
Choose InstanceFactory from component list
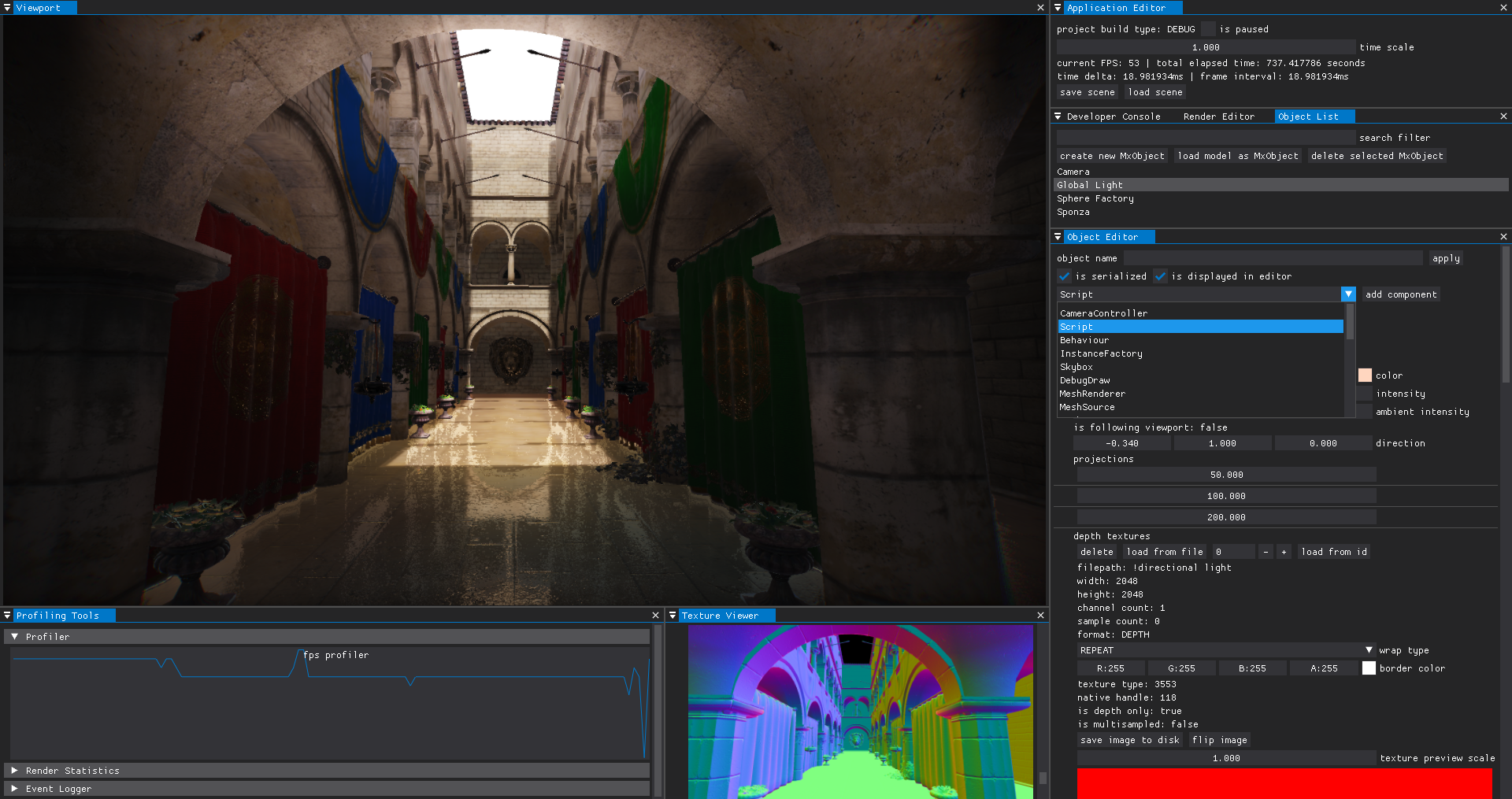pyautogui.click(x=1200, y=353)
